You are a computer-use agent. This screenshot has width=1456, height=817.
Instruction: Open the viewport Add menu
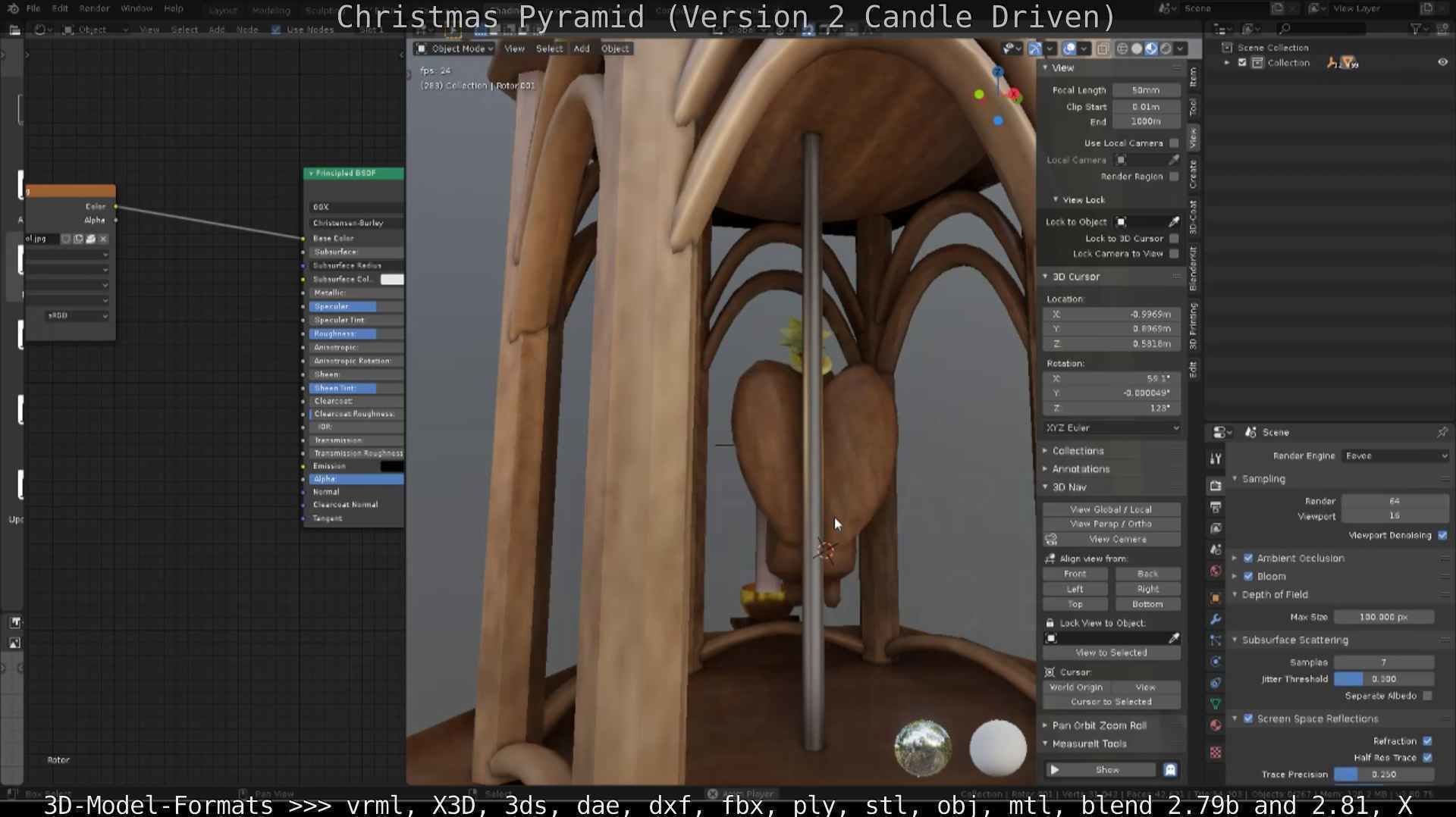click(x=582, y=49)
